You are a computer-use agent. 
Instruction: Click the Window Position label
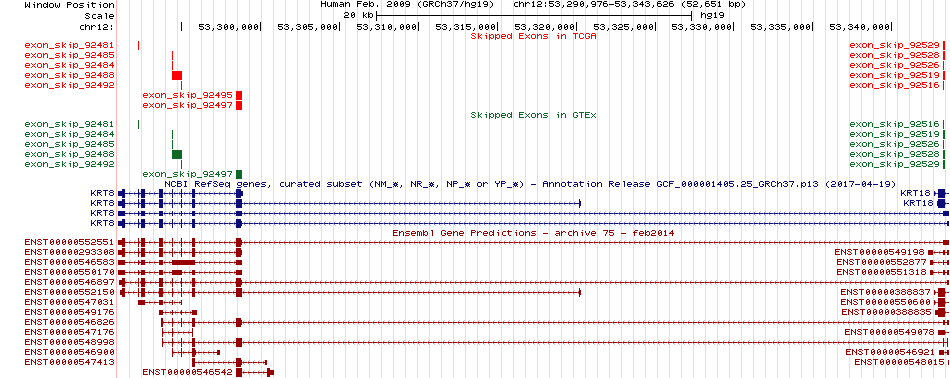point(69,4)
